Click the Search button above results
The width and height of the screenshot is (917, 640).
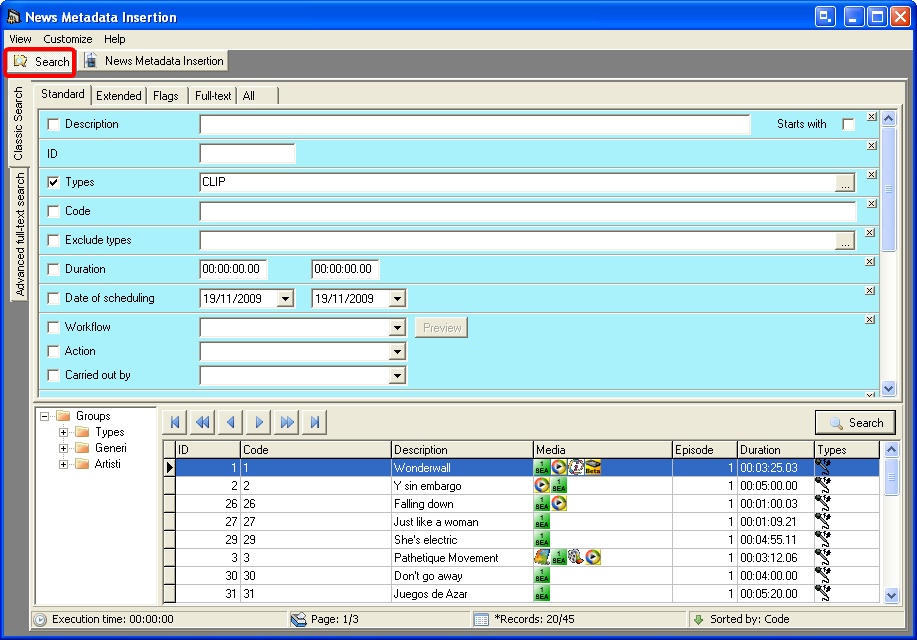(855, 423)
